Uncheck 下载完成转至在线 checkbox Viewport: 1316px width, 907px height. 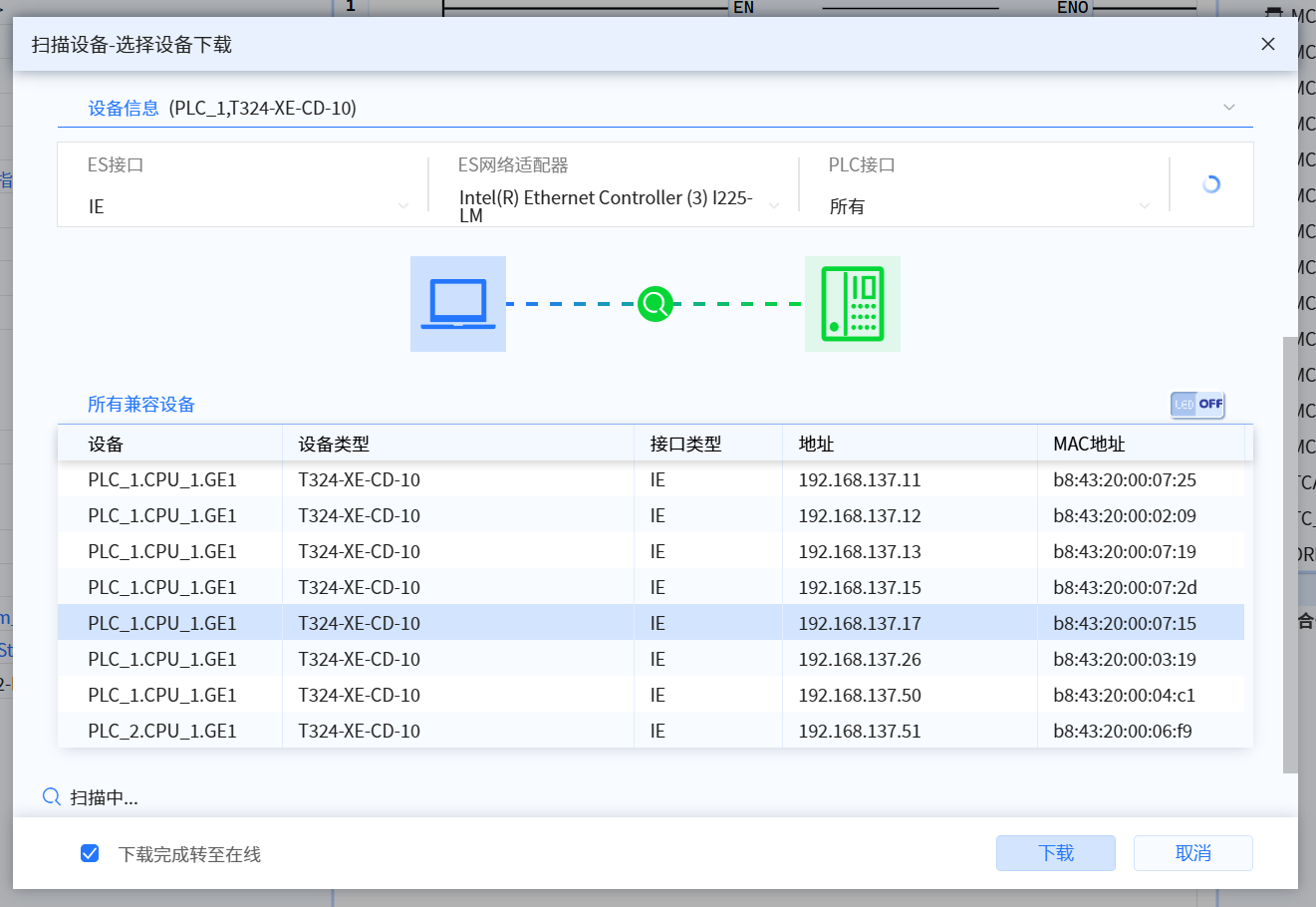tap(90, 853)
